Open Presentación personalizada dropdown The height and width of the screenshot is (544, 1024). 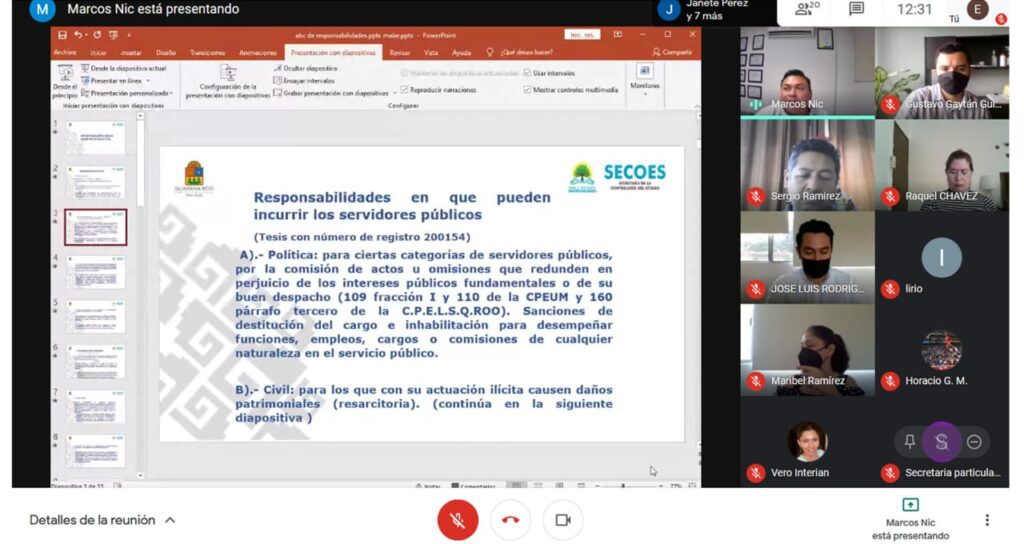[x=128, y=93]
